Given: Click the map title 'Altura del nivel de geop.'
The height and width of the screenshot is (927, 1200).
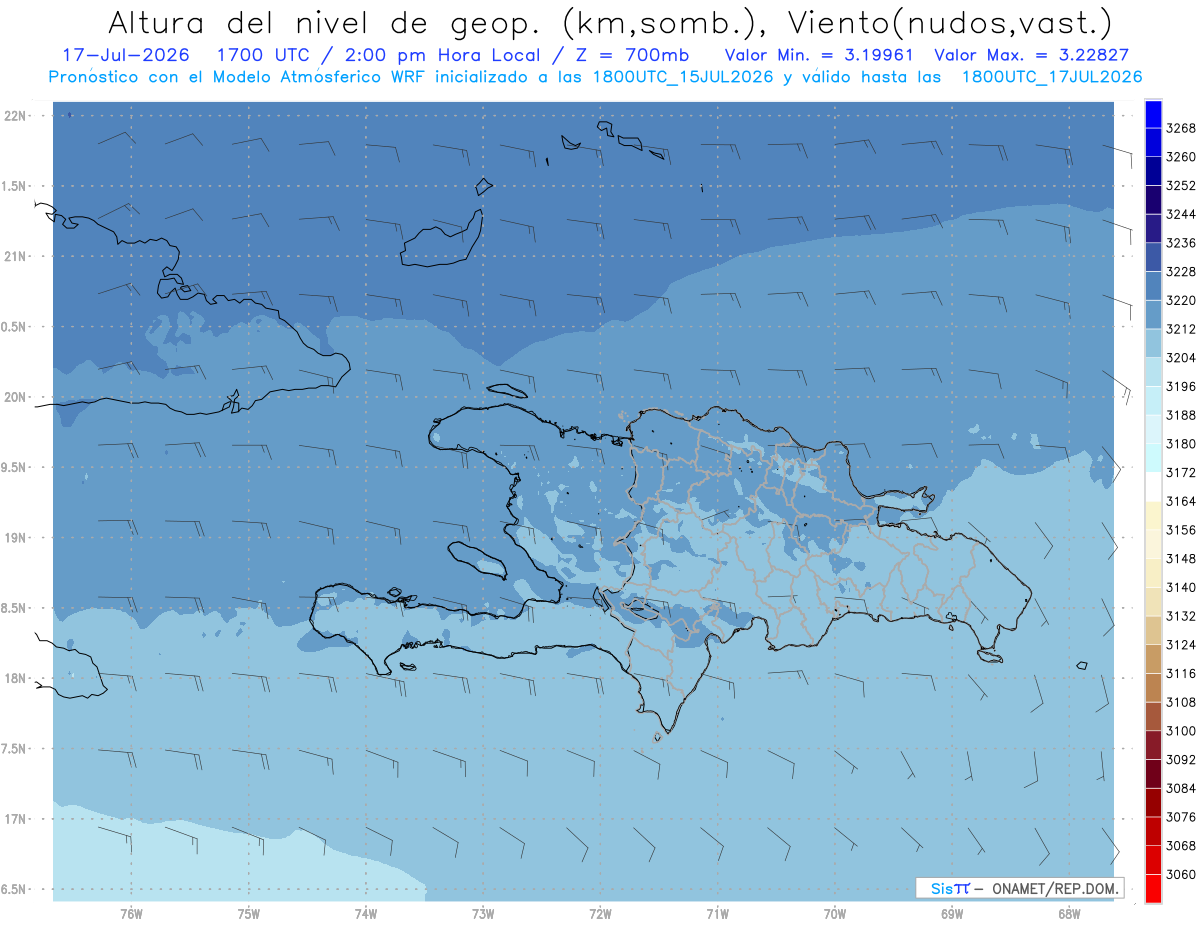Looking at the screenshot, I should [325, 22].
